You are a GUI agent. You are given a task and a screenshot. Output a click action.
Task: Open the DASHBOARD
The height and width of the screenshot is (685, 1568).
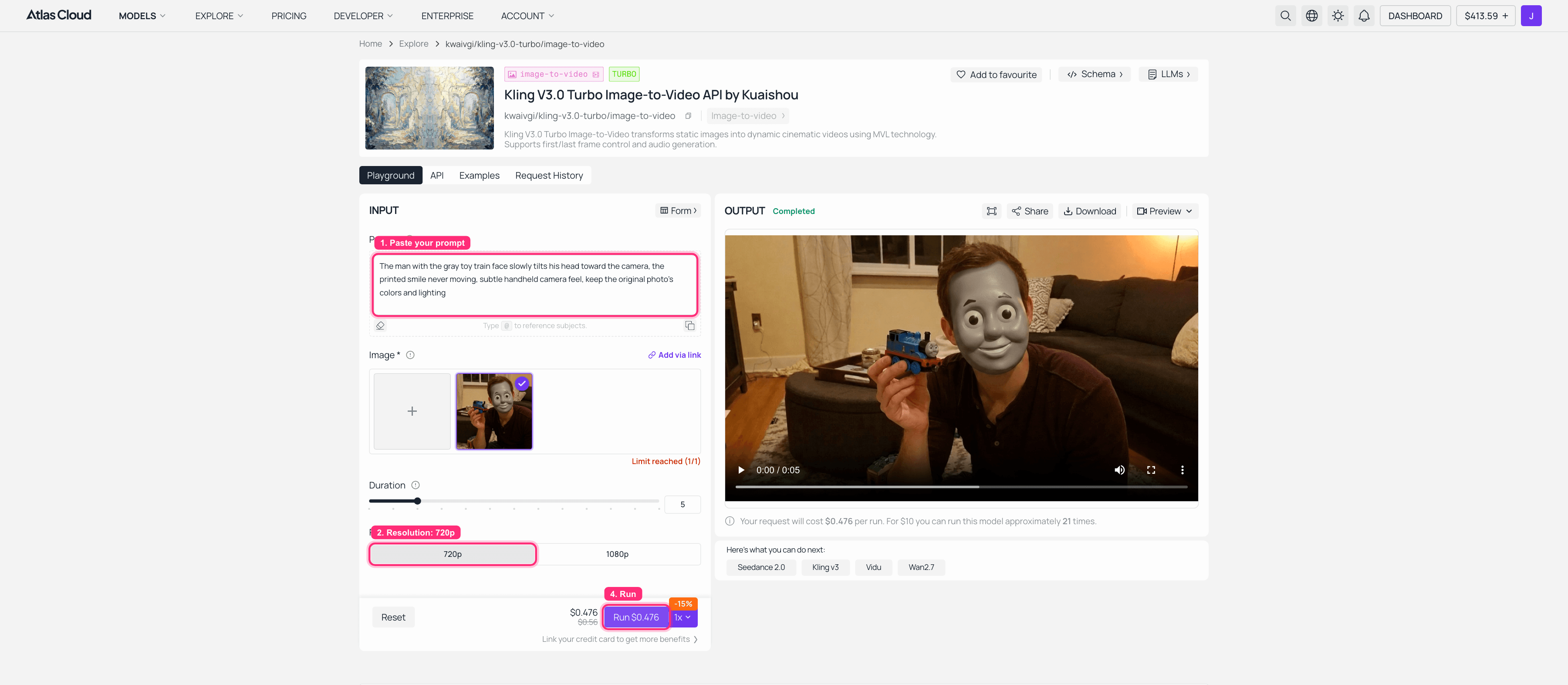[1415, 16]
